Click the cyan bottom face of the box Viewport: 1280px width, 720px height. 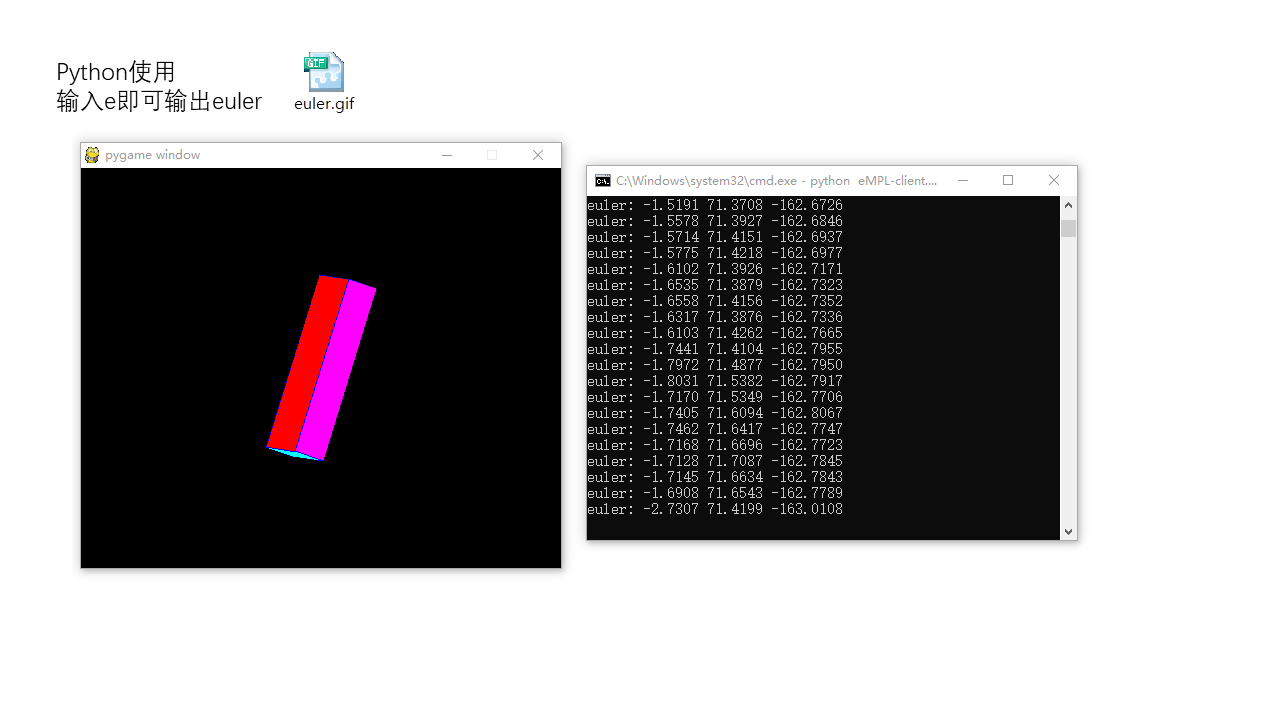[296, 454]
